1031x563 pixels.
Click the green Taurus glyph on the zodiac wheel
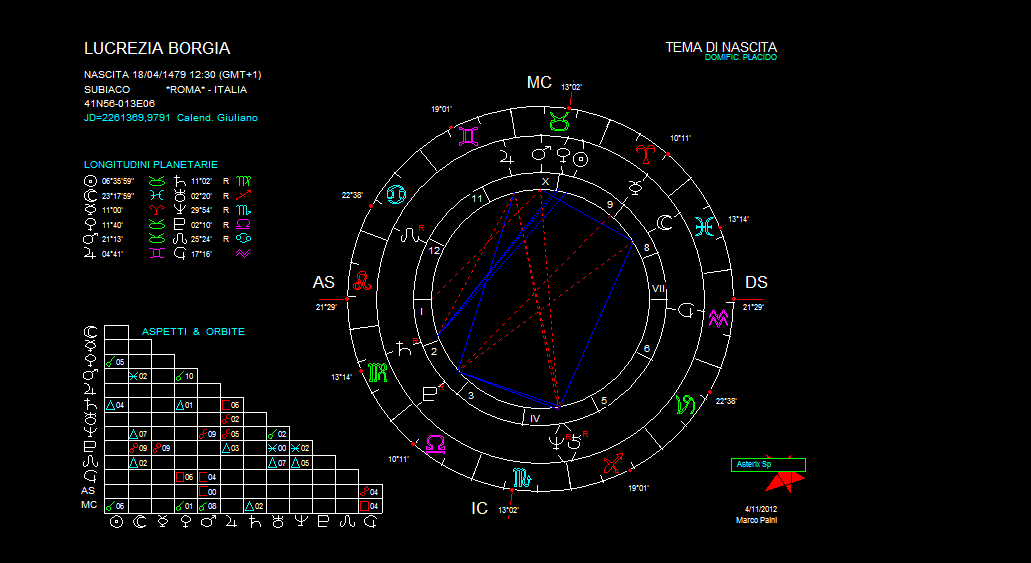point(559,122)
